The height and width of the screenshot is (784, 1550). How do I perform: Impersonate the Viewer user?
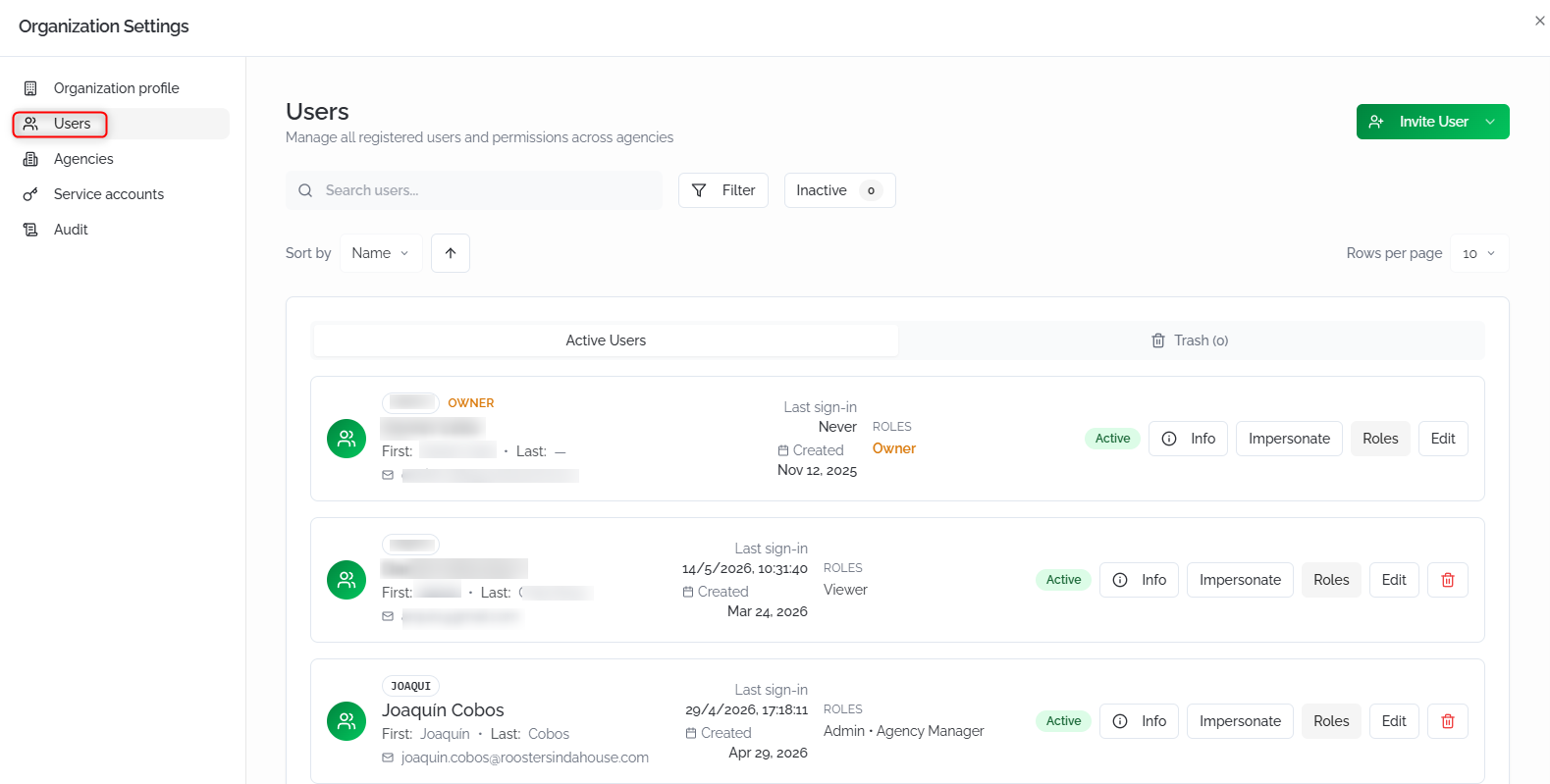click(x=1240, y=580)
